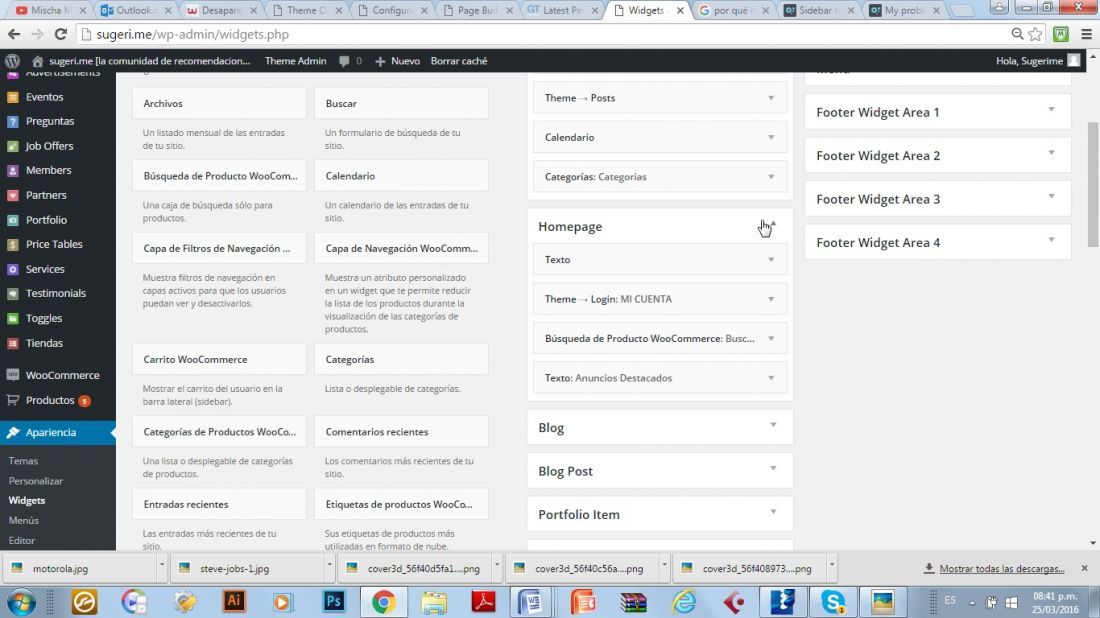Screen dimensions: 1100x618
Task: Click the Members sidebar icon
Action: pyautogui.click(x=13, y=170)
